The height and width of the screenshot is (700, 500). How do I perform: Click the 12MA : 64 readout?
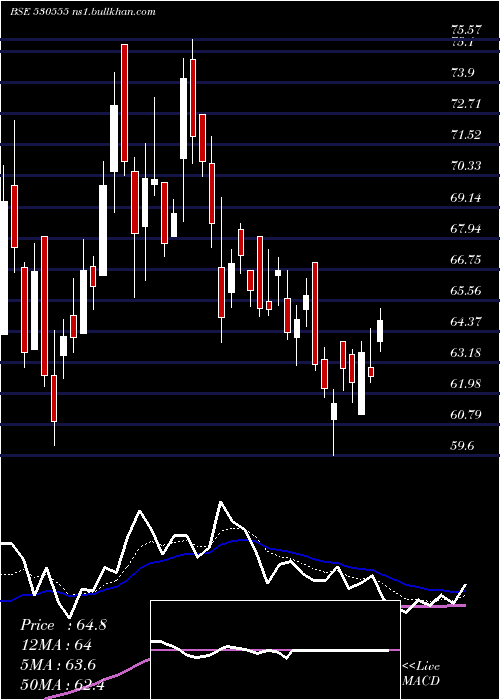pos(56,645)
